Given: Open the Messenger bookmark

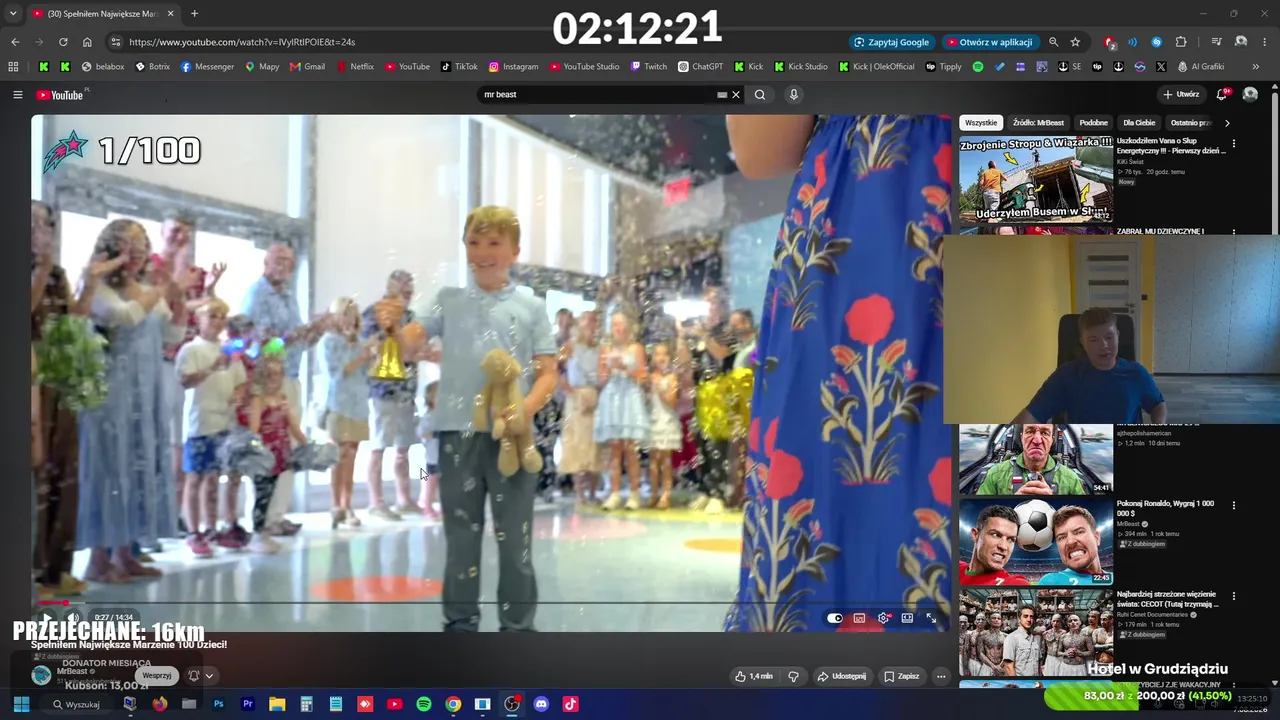Looking at the screenshot, I should 207,67.
